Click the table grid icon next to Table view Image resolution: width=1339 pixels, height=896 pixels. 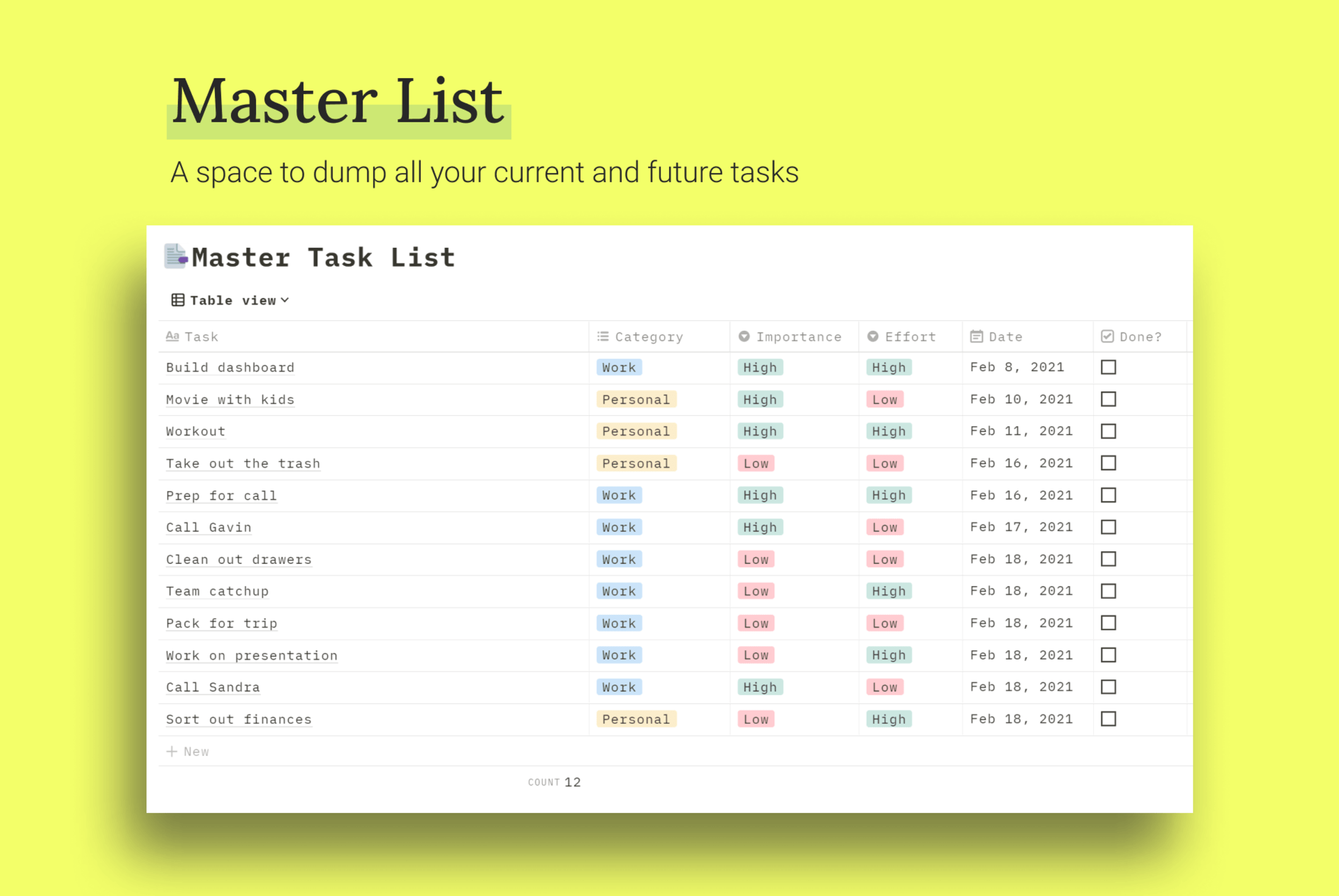(178, 300)
